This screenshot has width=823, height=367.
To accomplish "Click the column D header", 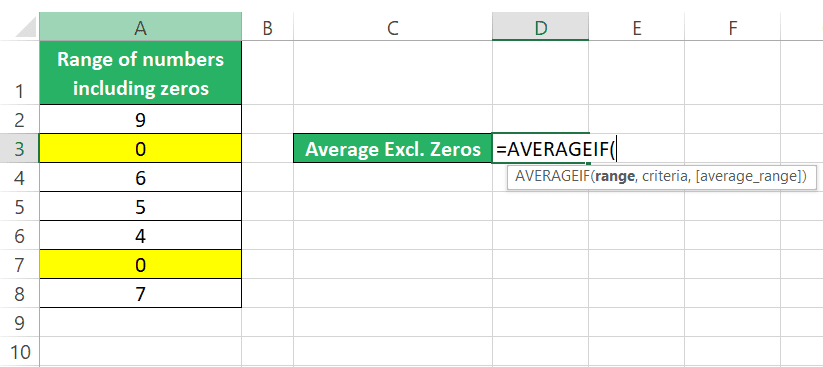I will point(540,27).
